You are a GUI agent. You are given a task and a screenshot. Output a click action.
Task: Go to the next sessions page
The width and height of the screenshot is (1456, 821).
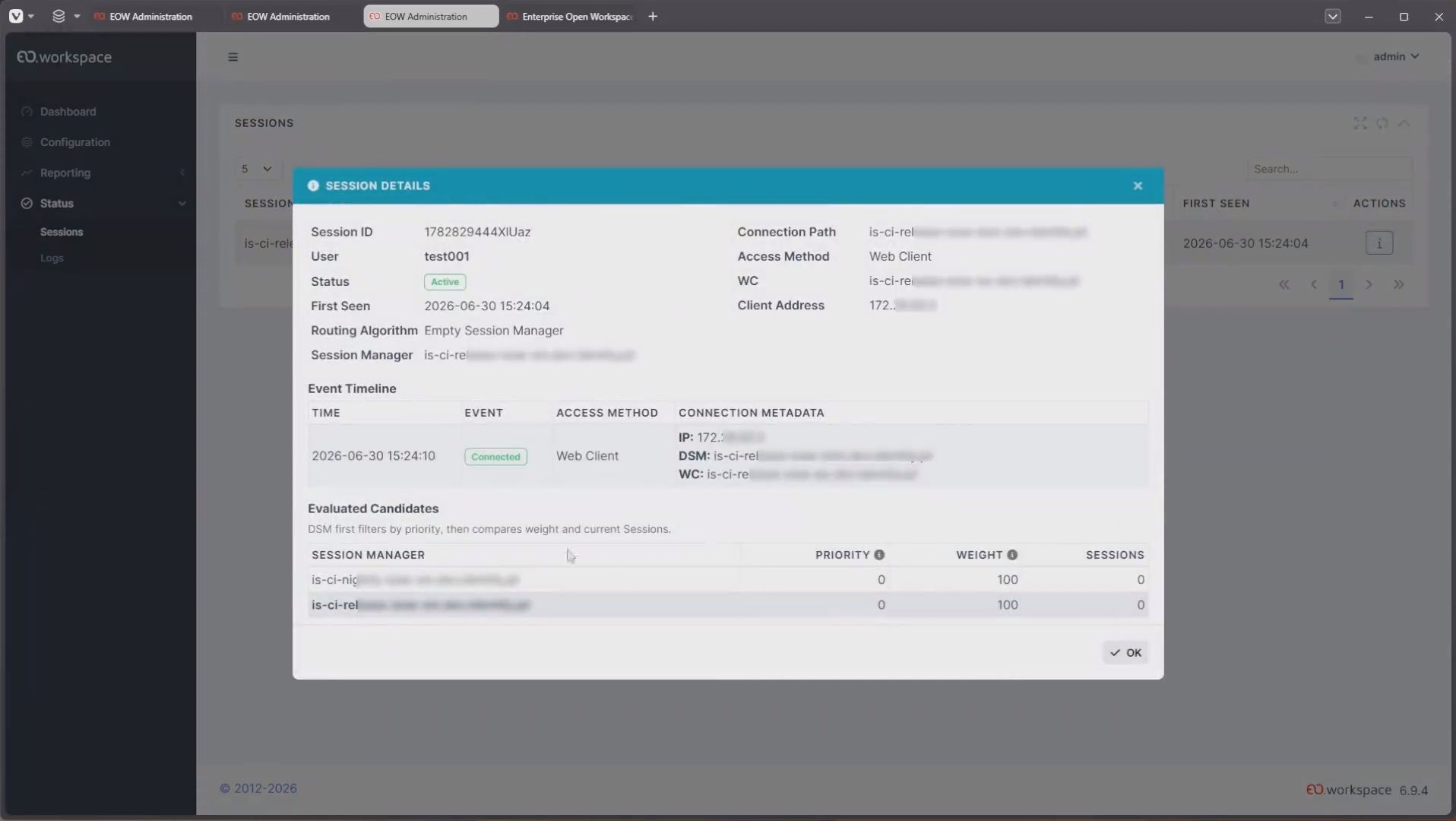click(1369, 284)
